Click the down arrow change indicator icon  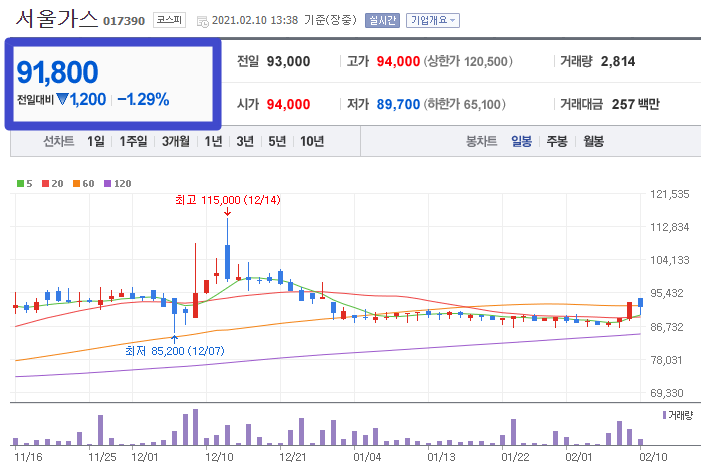tap(63, 99)
